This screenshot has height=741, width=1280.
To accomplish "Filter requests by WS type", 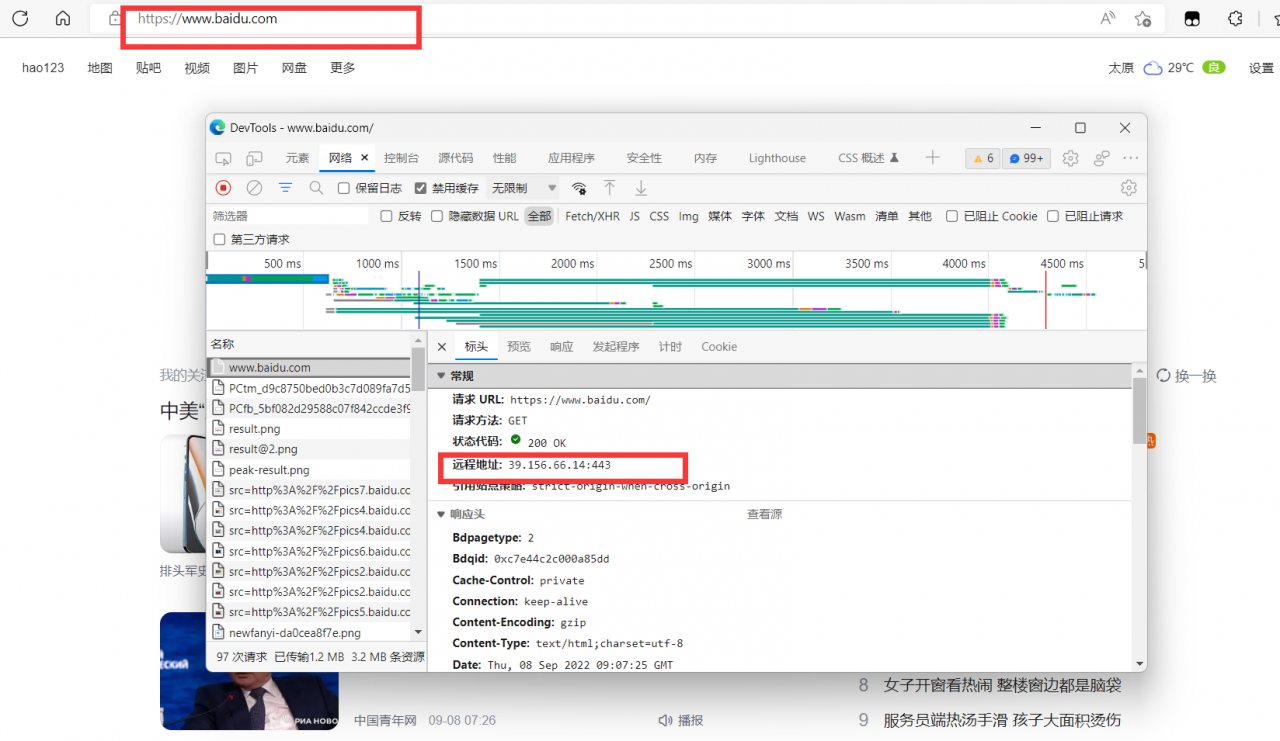I will pyautogui.click(x=816, y=216).
